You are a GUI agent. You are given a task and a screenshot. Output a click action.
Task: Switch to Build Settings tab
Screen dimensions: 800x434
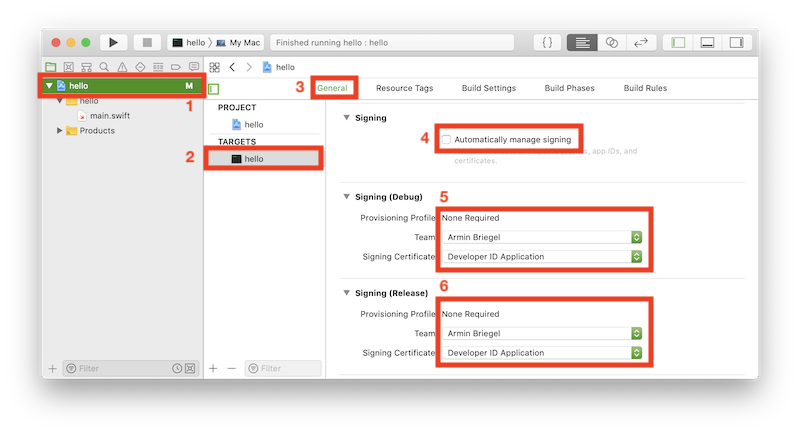pyautogui.click(x=489, y=88)
